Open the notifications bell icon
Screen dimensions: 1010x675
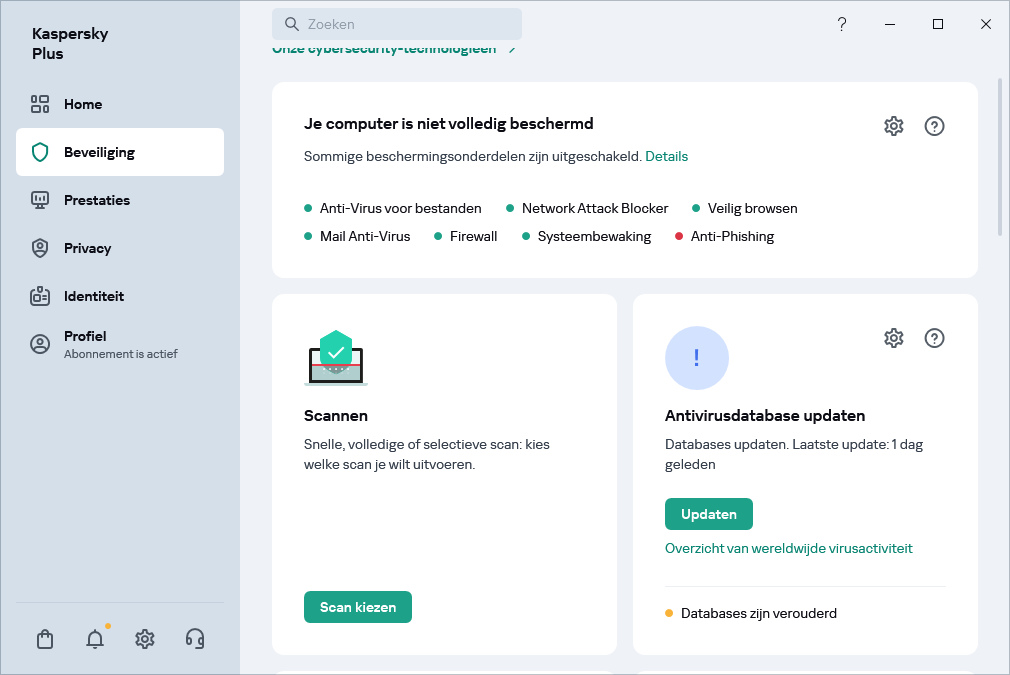pos(95,639)
